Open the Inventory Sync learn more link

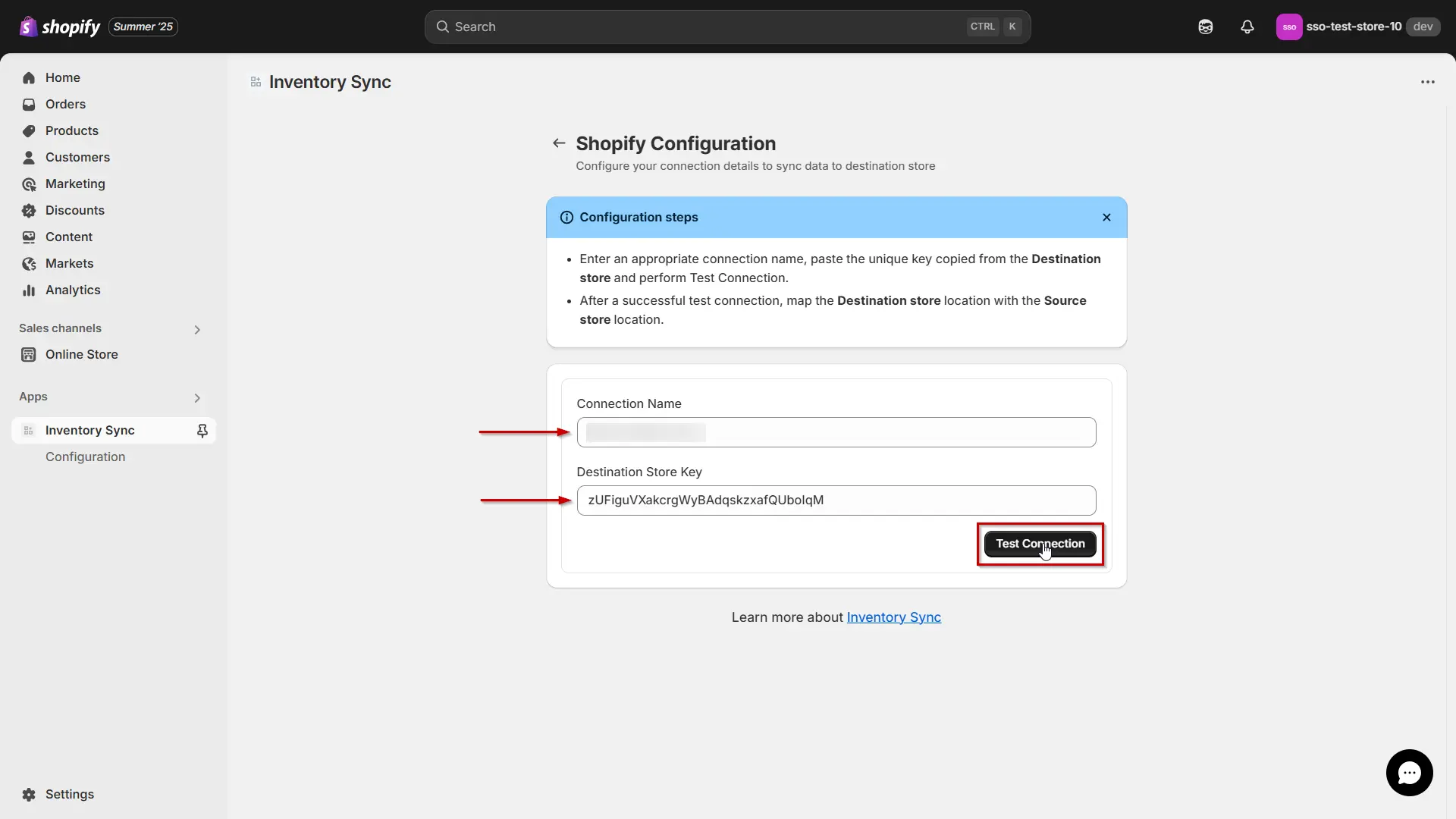click(x=893, y=617)
